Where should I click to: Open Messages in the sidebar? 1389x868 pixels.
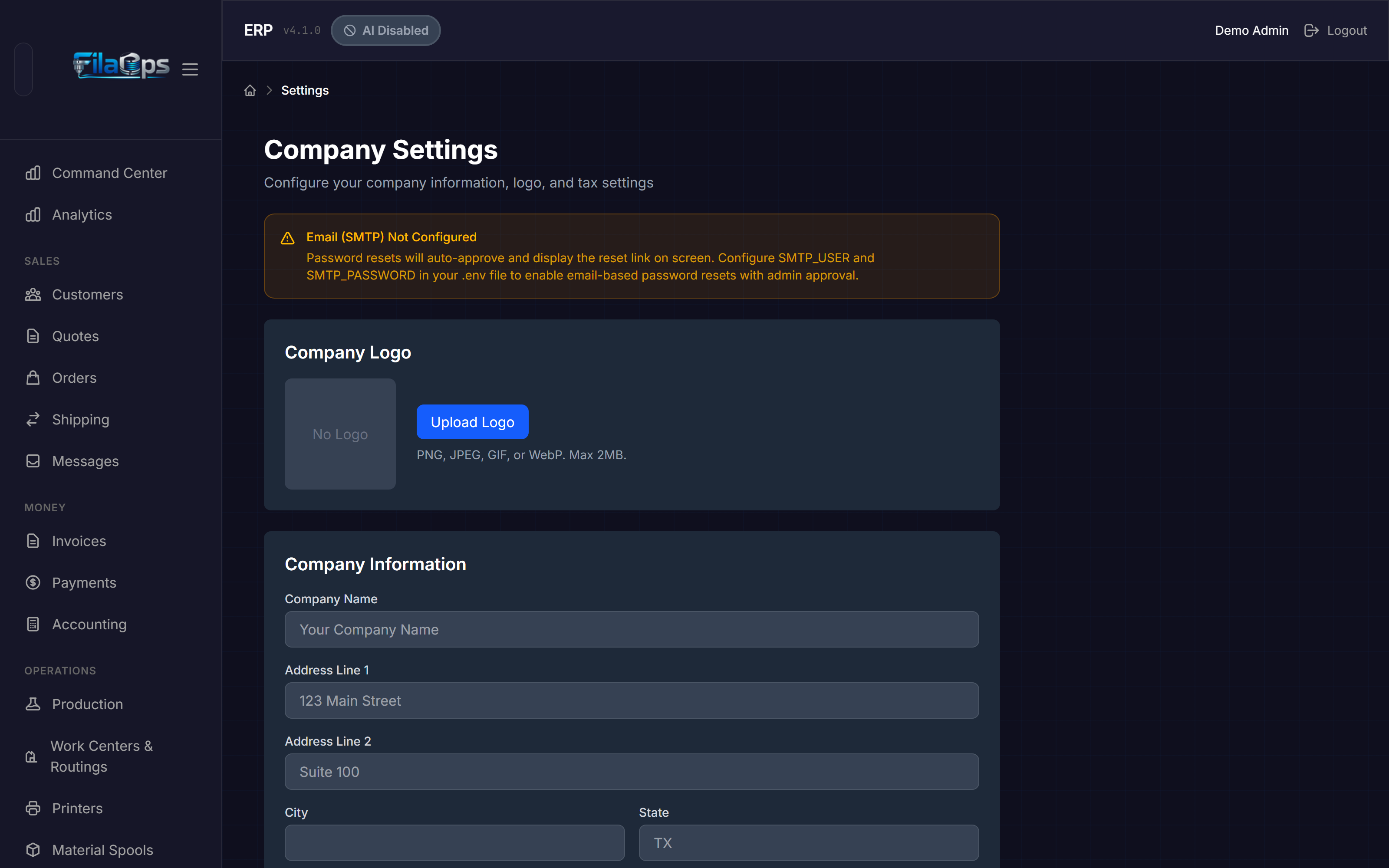pyautogui.click(x=111, y=461)
